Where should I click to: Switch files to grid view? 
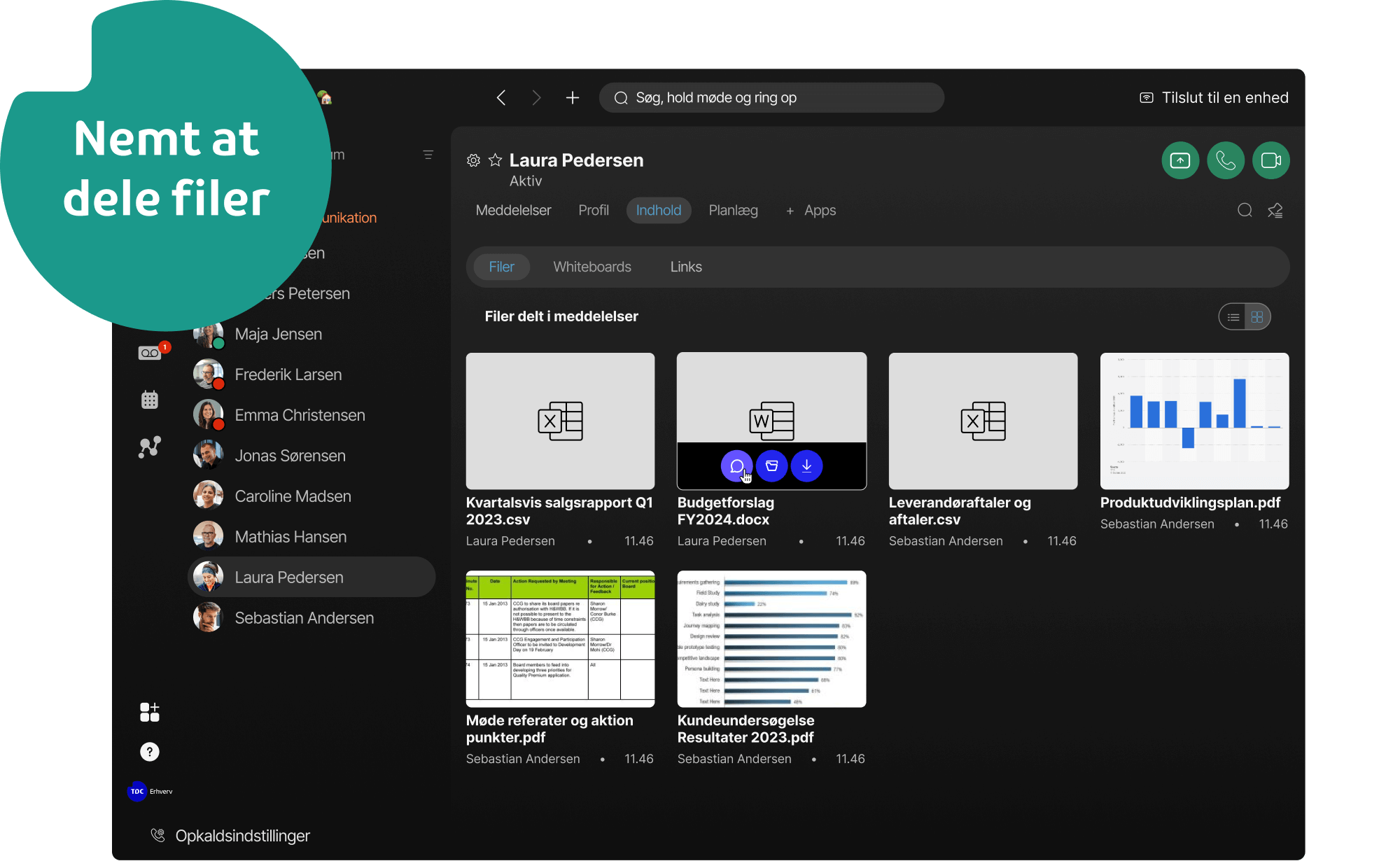1257,317
